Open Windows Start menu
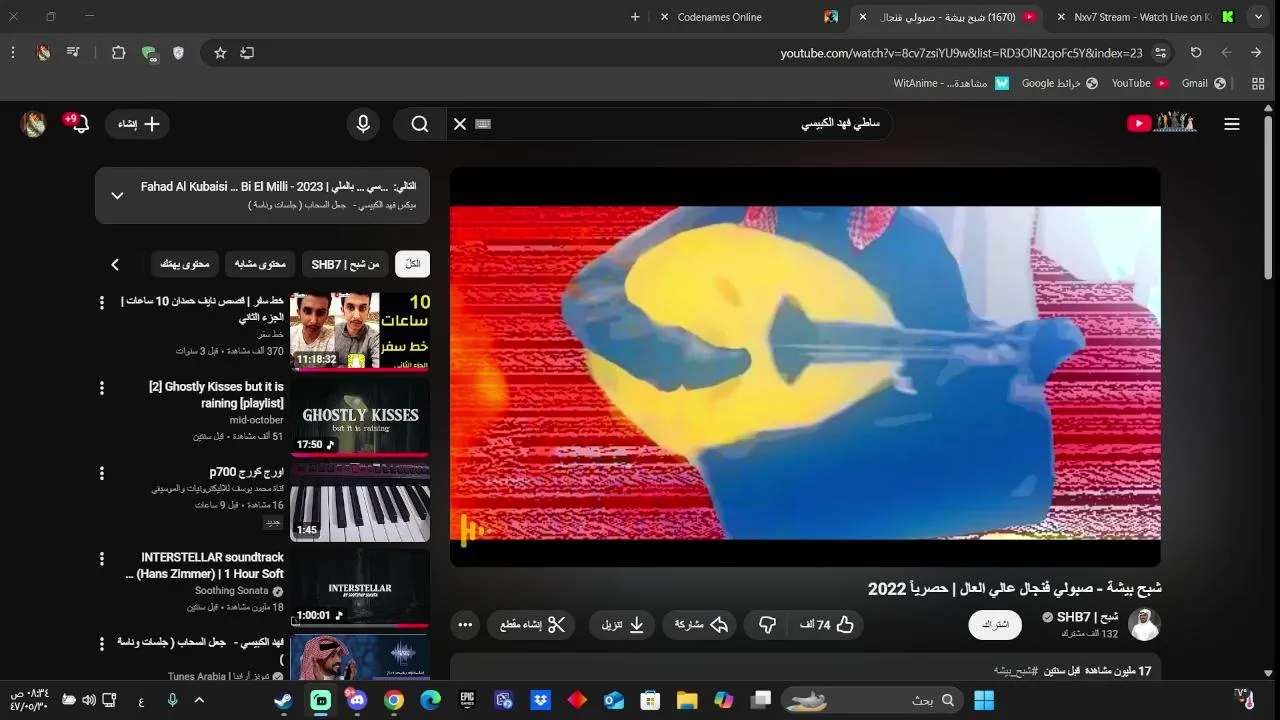 [x=984, y=700]
